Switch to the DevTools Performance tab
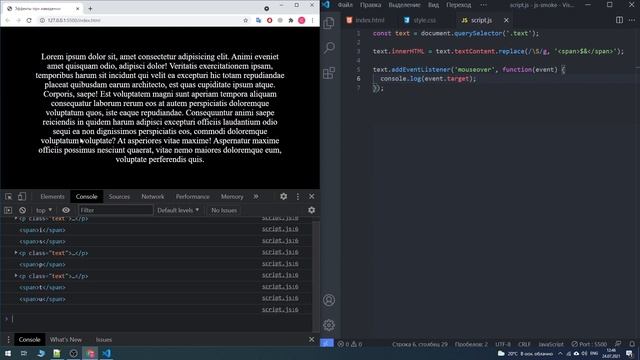The height and width of the screenshot is (360, 640). (193, 197)
